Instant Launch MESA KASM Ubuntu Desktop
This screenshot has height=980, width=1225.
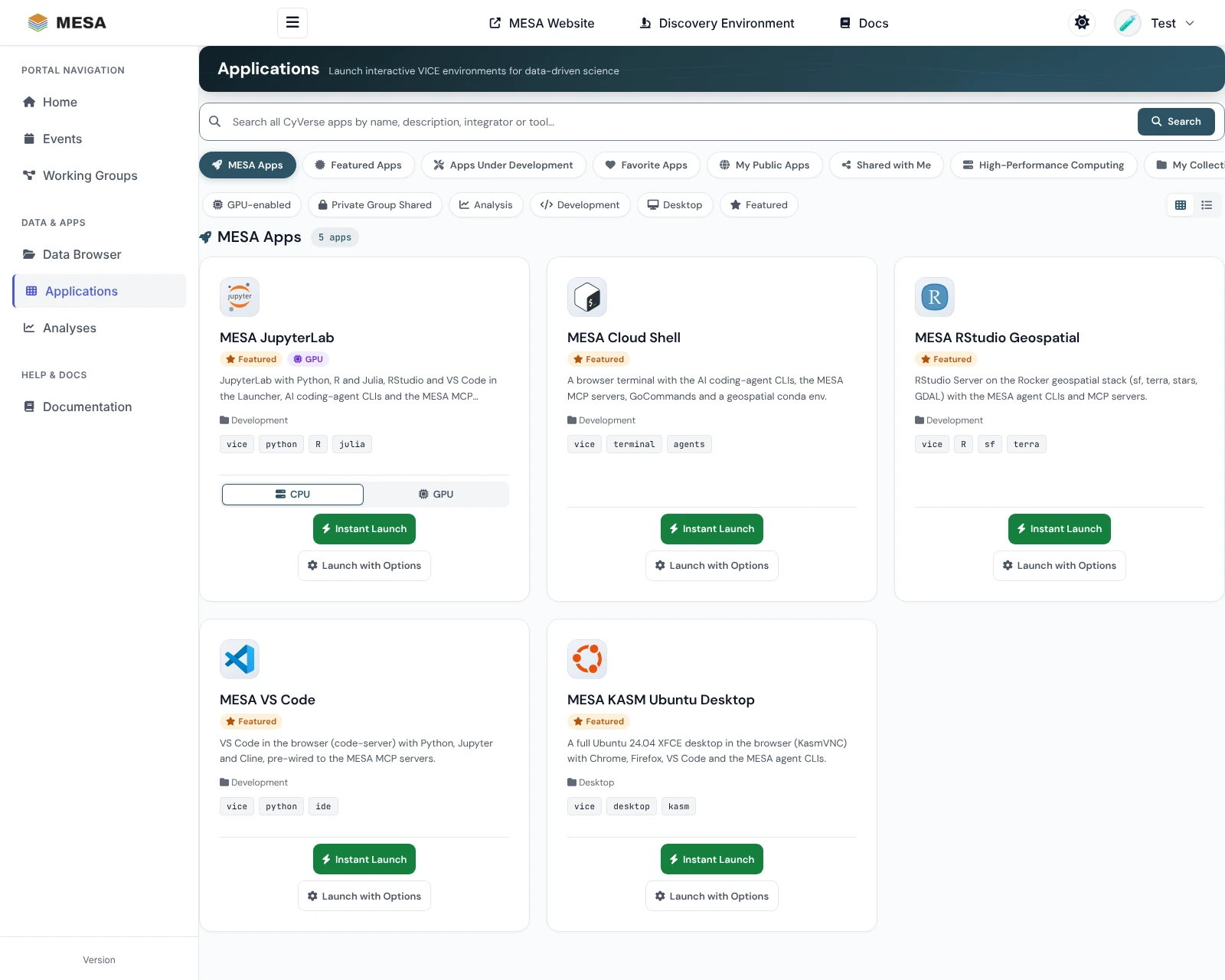coord(712,860)
